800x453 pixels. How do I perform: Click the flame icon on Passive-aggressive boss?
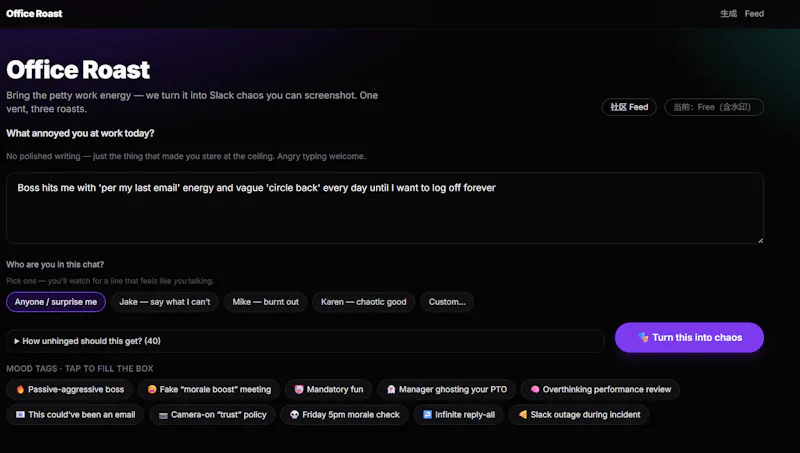(20, 389)
